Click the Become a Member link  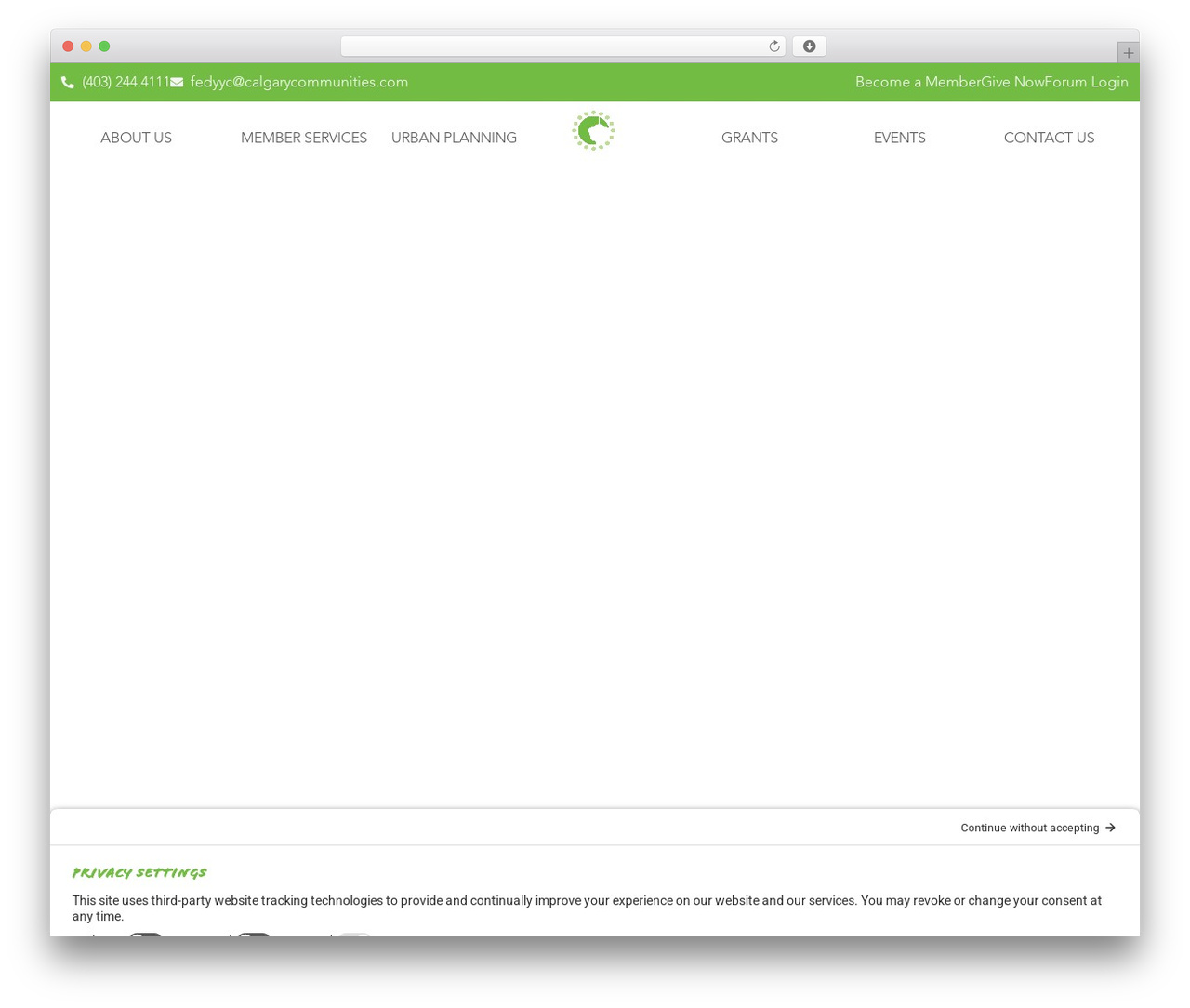click(x=918, y=82)
